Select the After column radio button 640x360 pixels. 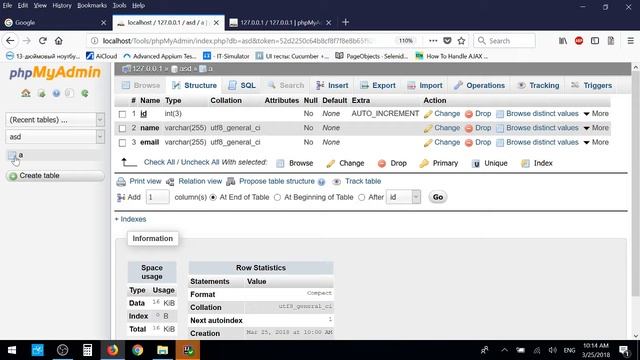[362, 198]
